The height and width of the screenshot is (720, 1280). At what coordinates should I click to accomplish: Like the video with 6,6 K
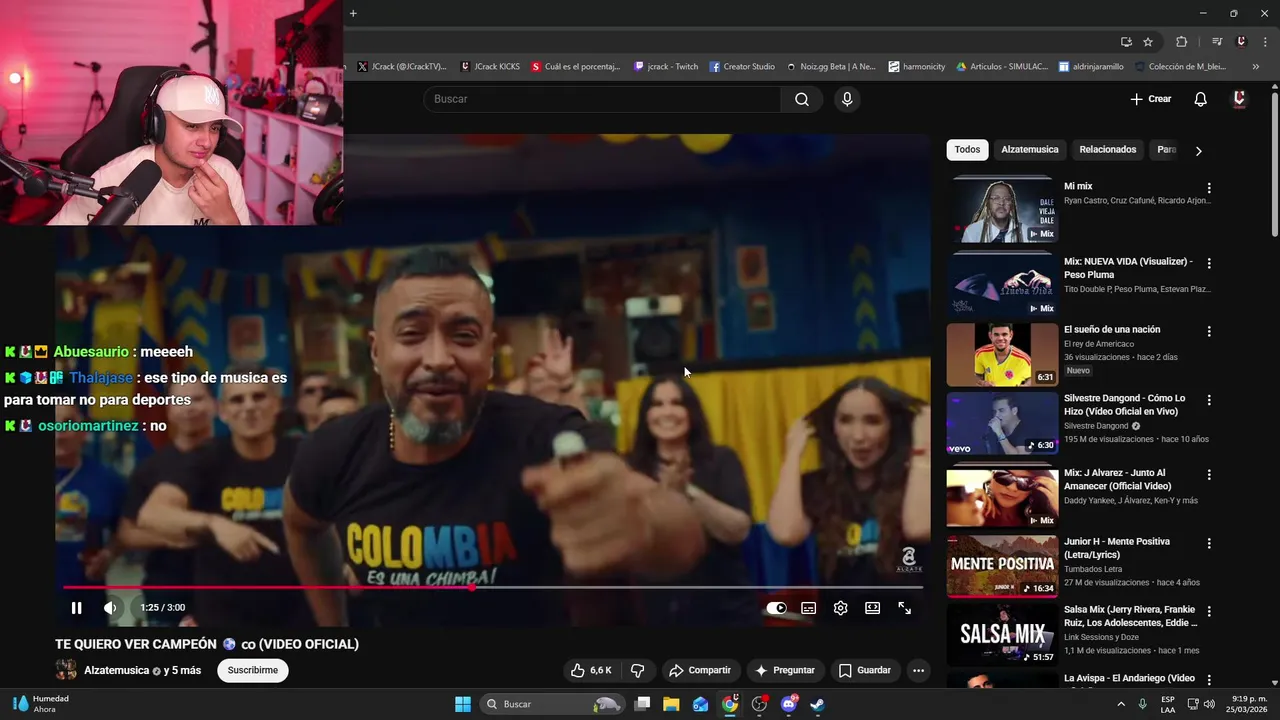pos(591,670)
